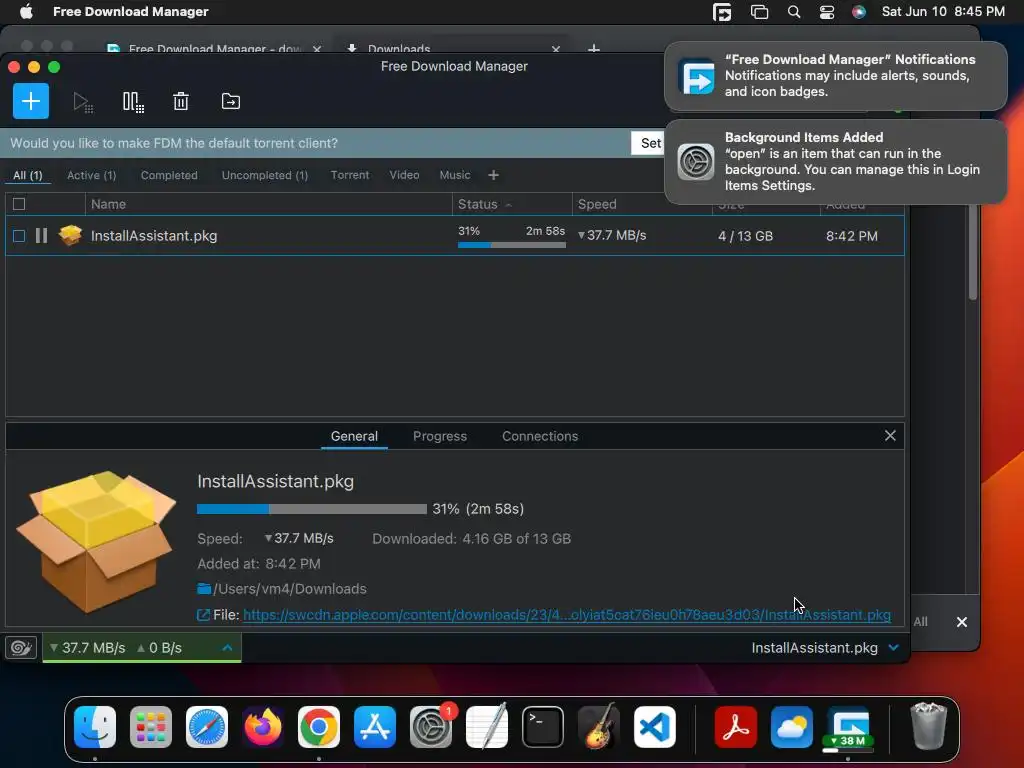Open Siri from the menu bar
Screen dimensions: 1024x768
859,12
